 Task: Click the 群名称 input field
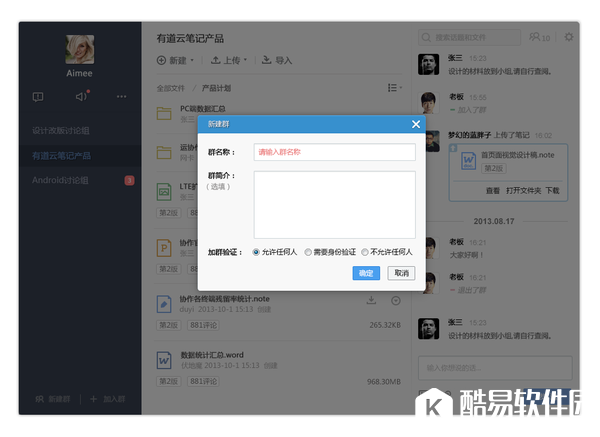pyautogui.click(x=334, y=152)
